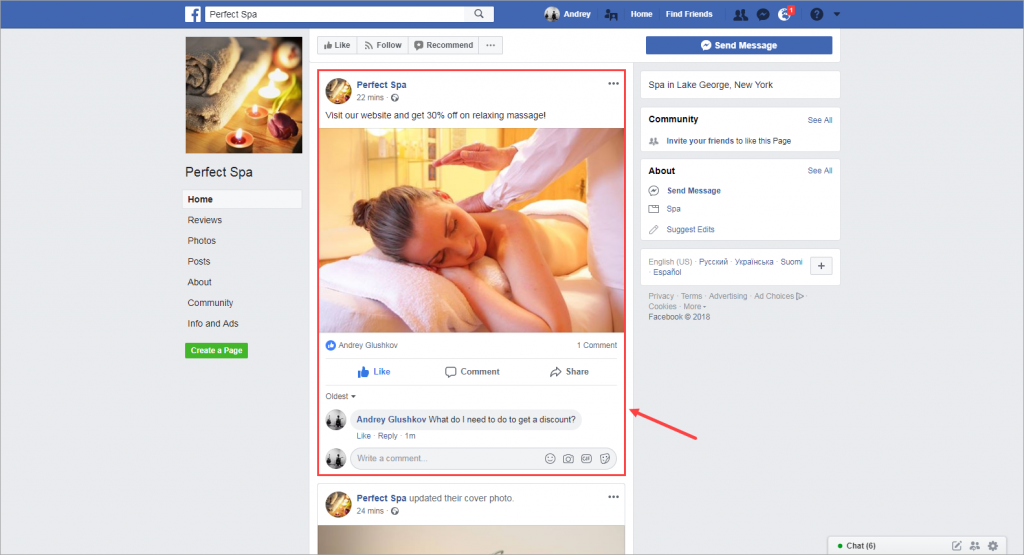1024x555 pixels.
Task: Open About in the page sidebar
Action: 200,282
